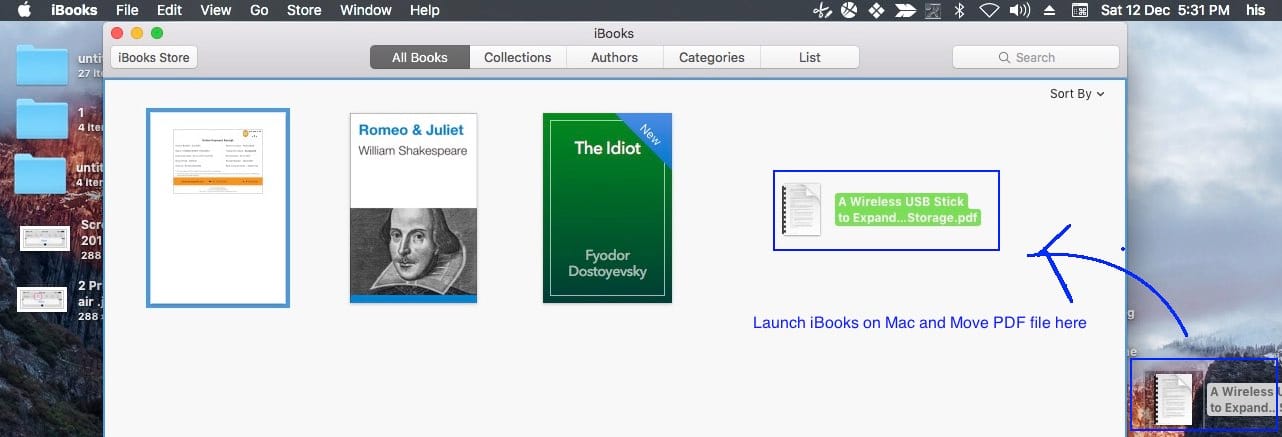Image resolution: width=1282 pixels, height=437 pixels.
Task: Switch to the Authors tab
Action: point(614,58)
